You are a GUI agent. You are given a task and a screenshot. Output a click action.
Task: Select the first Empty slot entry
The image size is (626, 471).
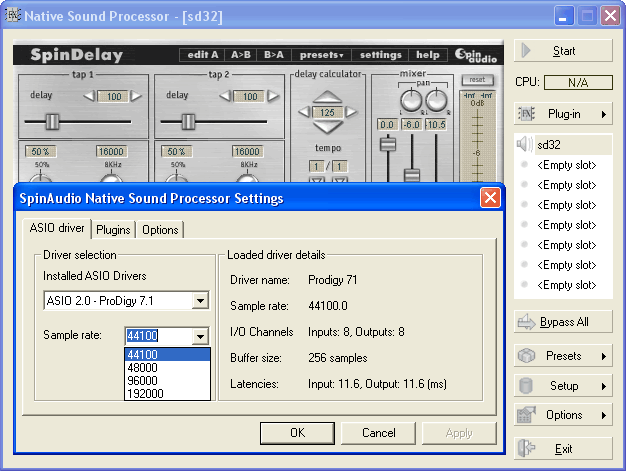click(567, 165)
